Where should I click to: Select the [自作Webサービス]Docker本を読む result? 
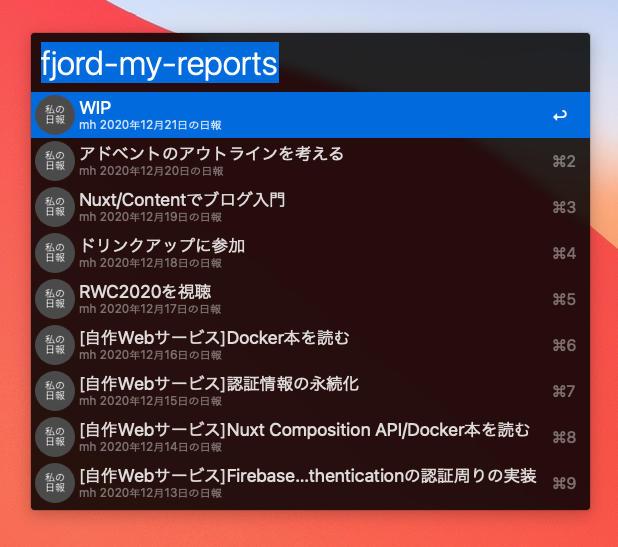310,345
